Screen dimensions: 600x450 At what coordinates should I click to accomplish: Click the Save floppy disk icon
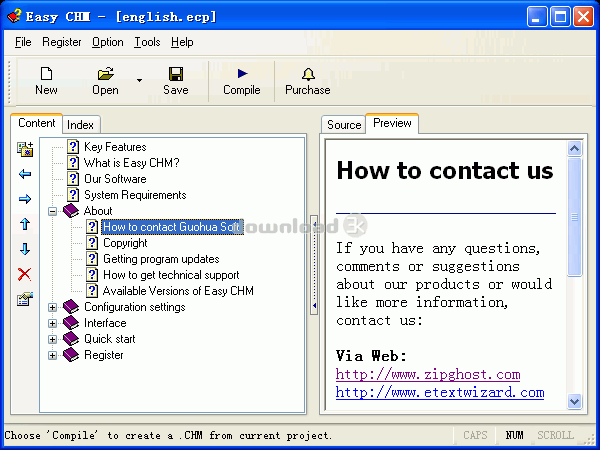pos(176,74)
